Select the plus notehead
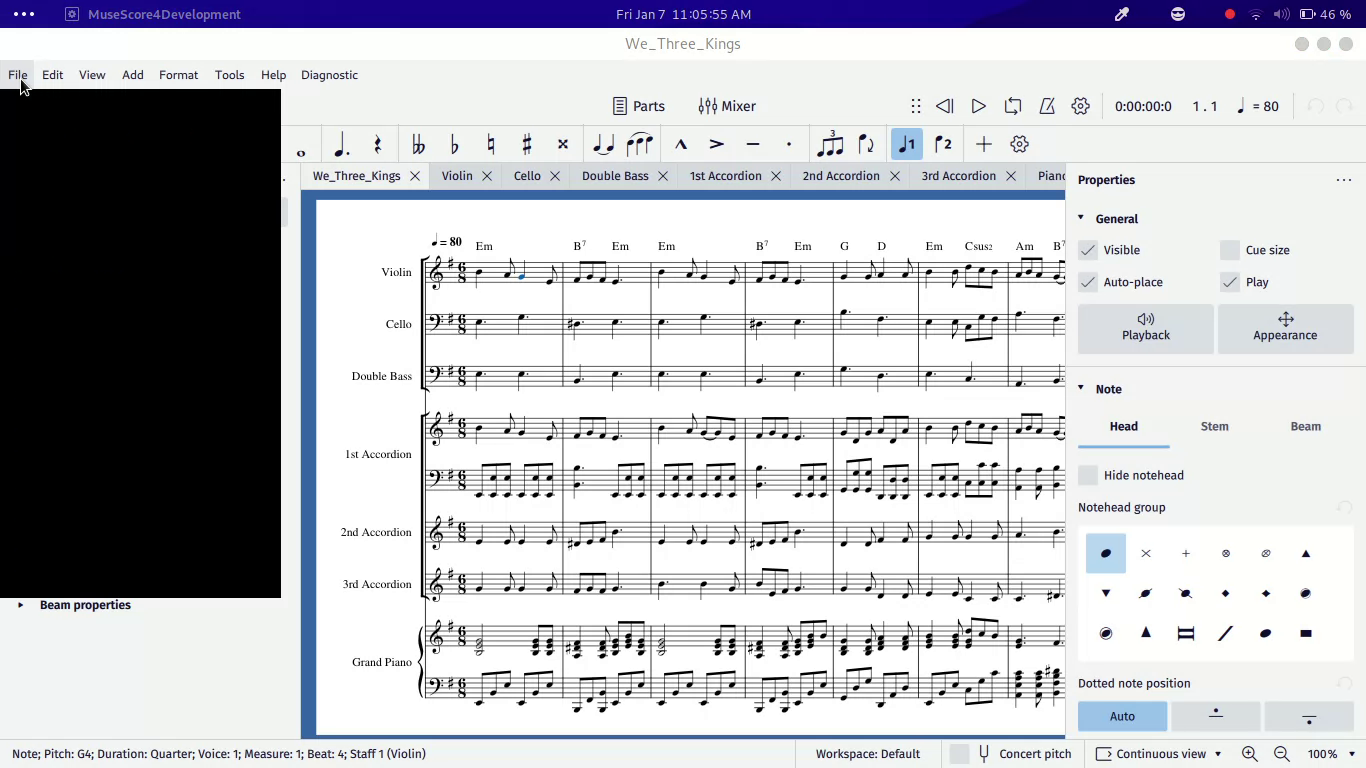The width and height of the screenshot is (1366, 768). pos(1186,553)
